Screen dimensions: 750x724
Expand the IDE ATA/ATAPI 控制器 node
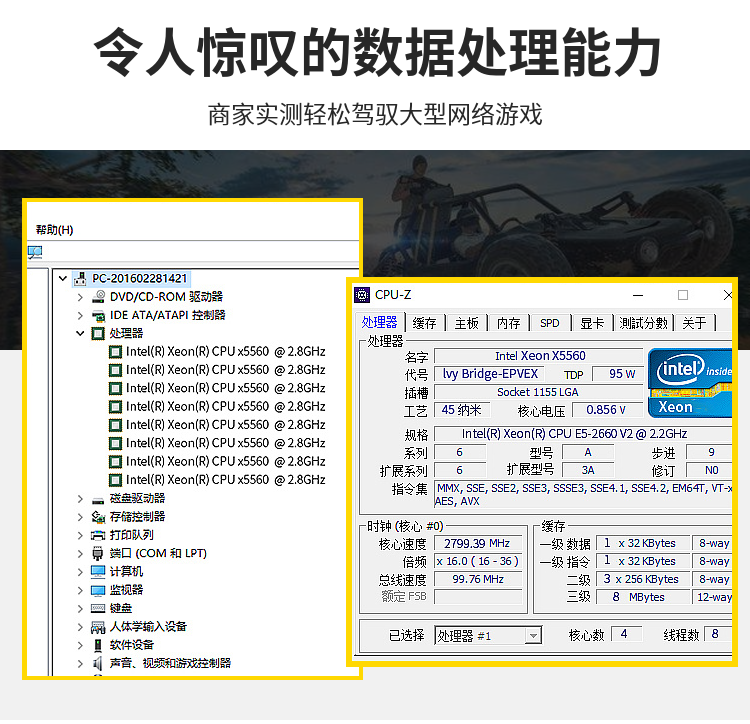[80, 316]
